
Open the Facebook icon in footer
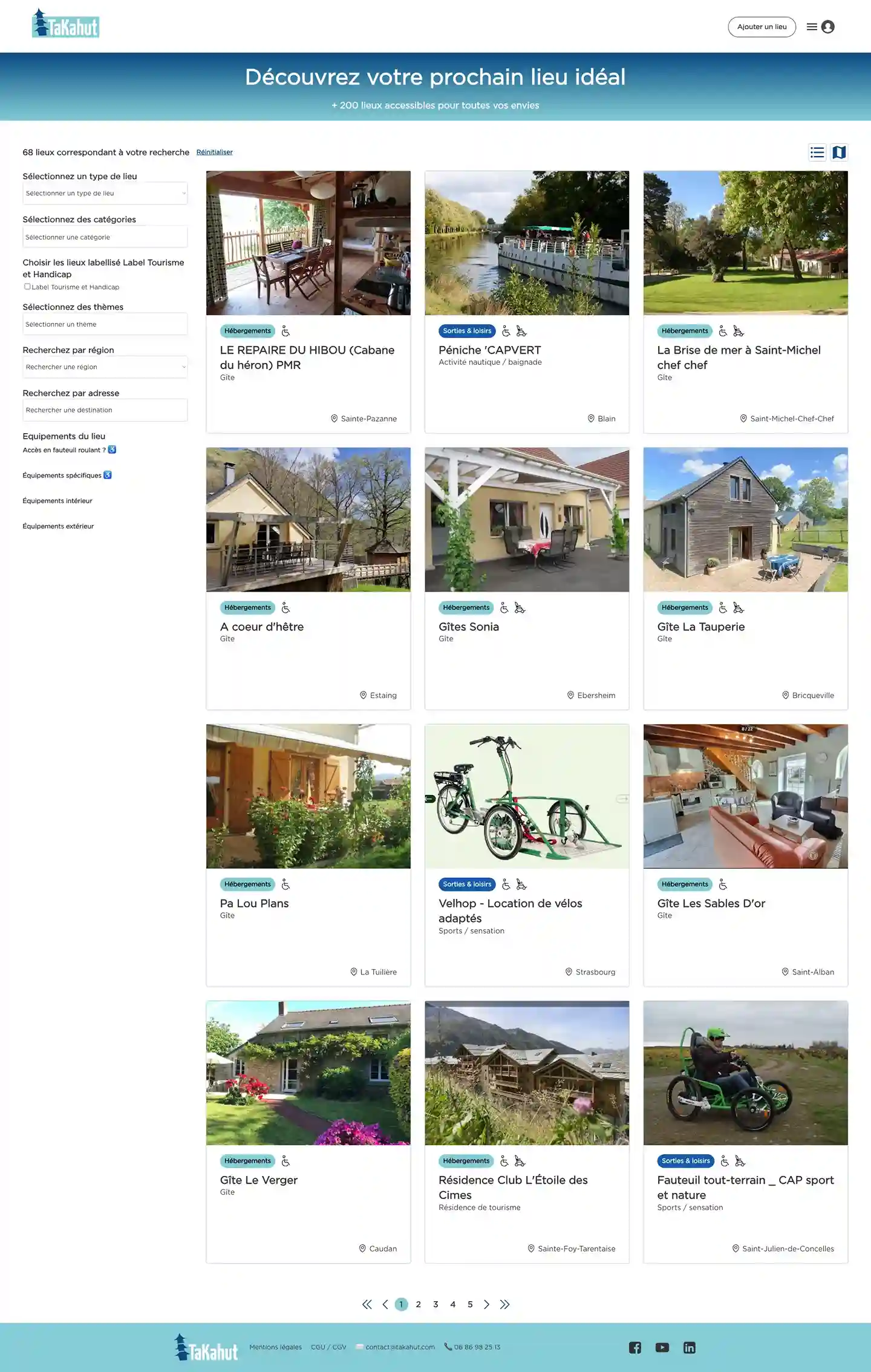(634, 1347)
